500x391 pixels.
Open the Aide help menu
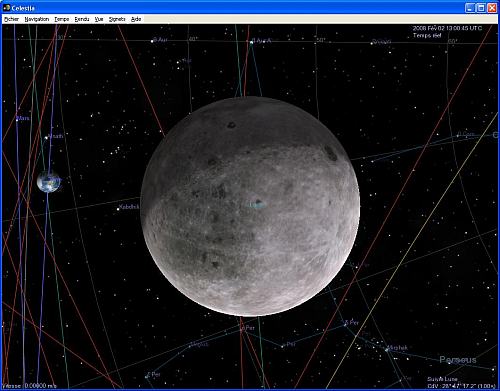pos(136,19)
